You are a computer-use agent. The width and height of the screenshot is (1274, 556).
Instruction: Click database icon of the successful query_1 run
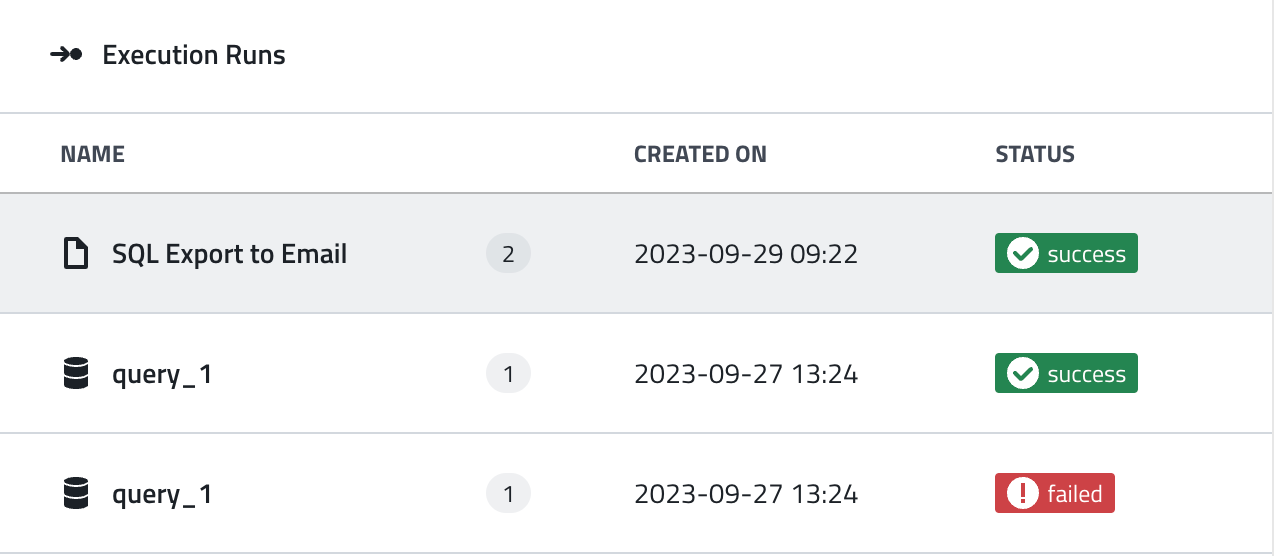pos(76,375)
